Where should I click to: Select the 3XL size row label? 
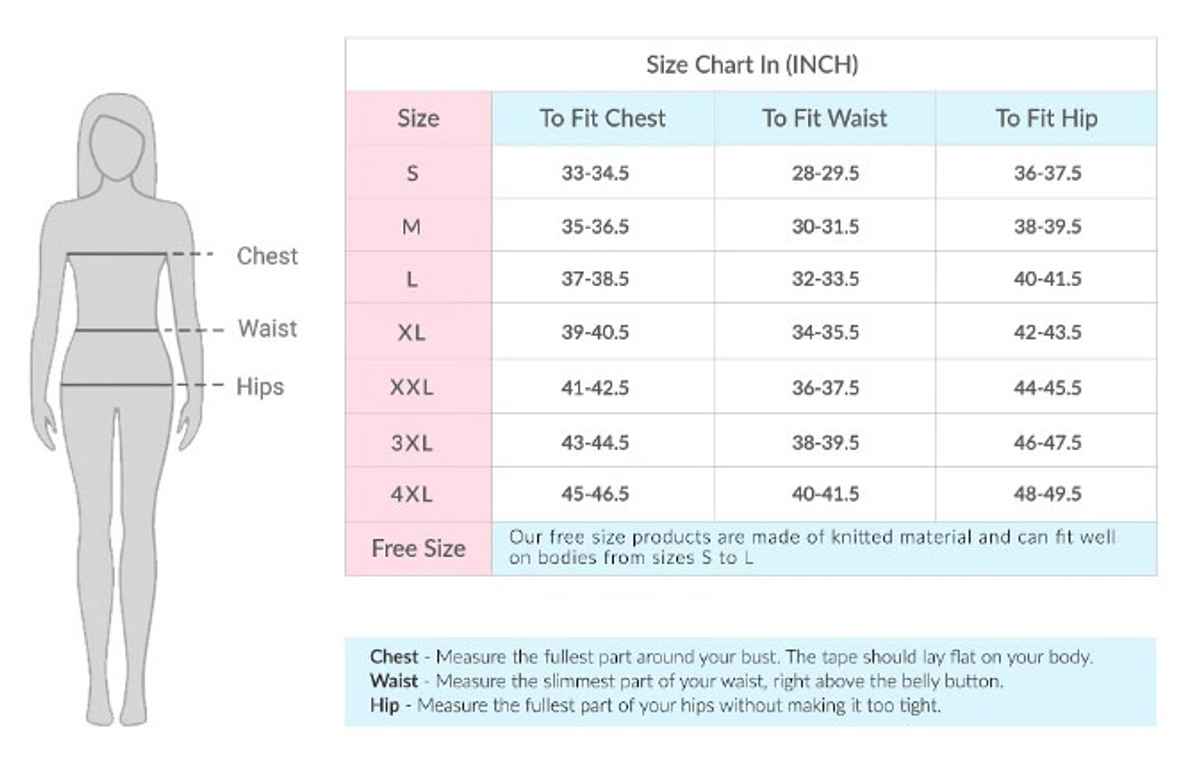coord(412,442)
